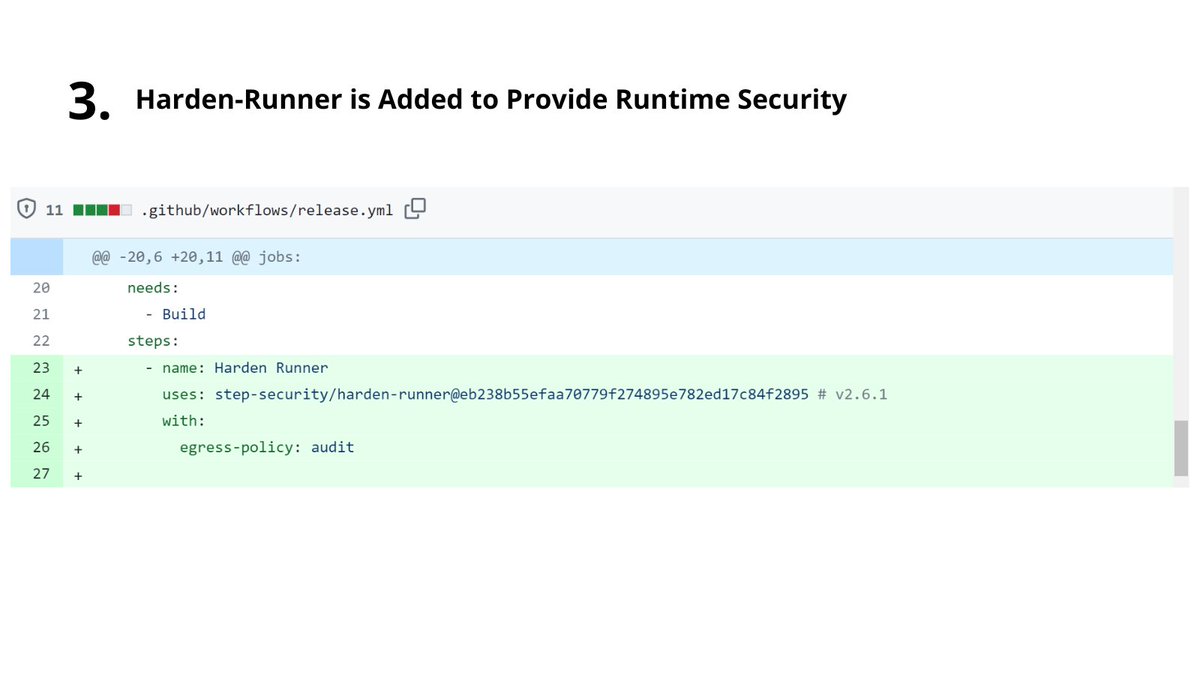This screenshot has height=675, width=1200.
Task: Select added line number 24
Action: click(x=41, y=394)
